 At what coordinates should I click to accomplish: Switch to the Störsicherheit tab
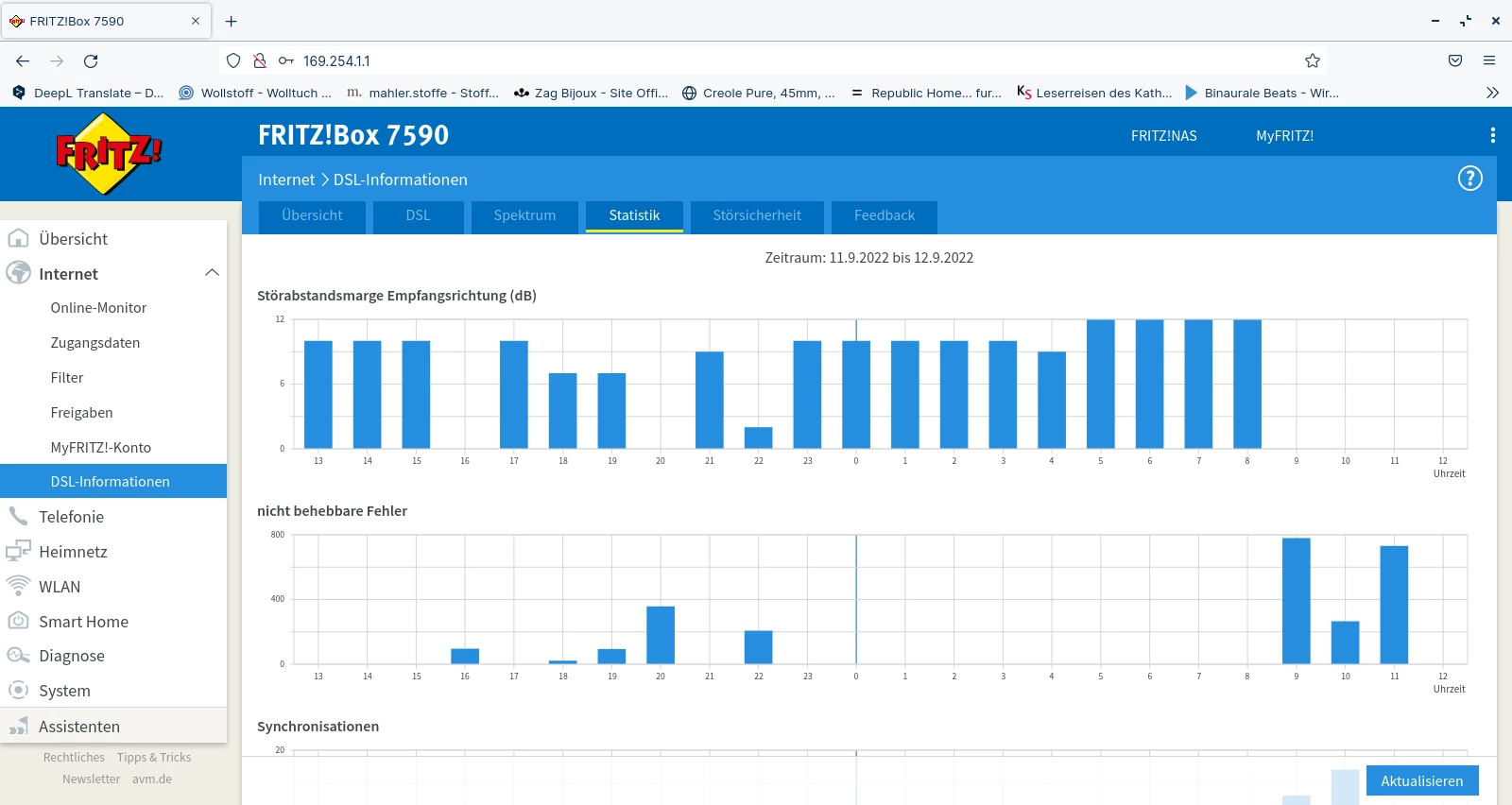[756, 215]
